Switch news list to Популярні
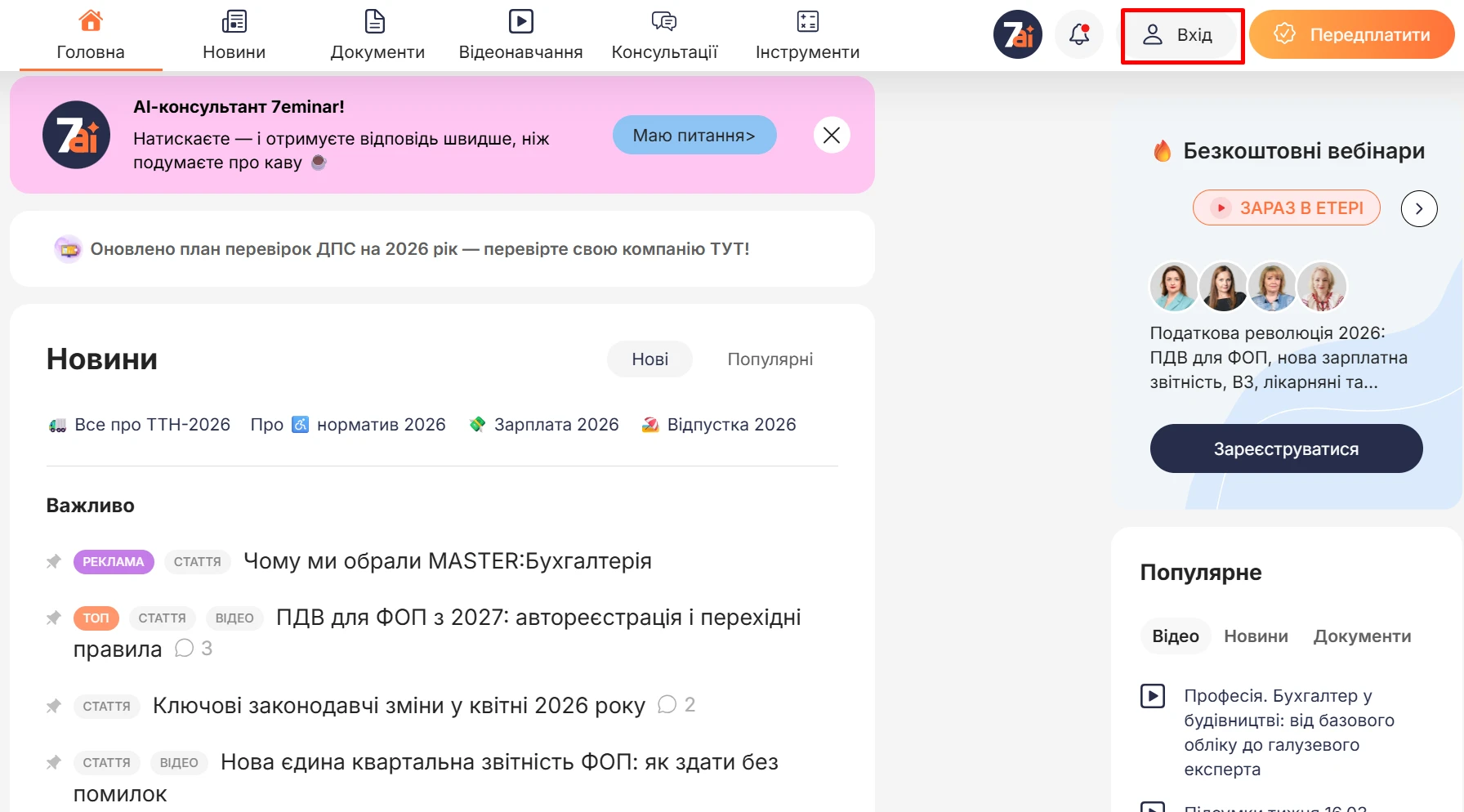1464x812 pixels. [770, 359]
